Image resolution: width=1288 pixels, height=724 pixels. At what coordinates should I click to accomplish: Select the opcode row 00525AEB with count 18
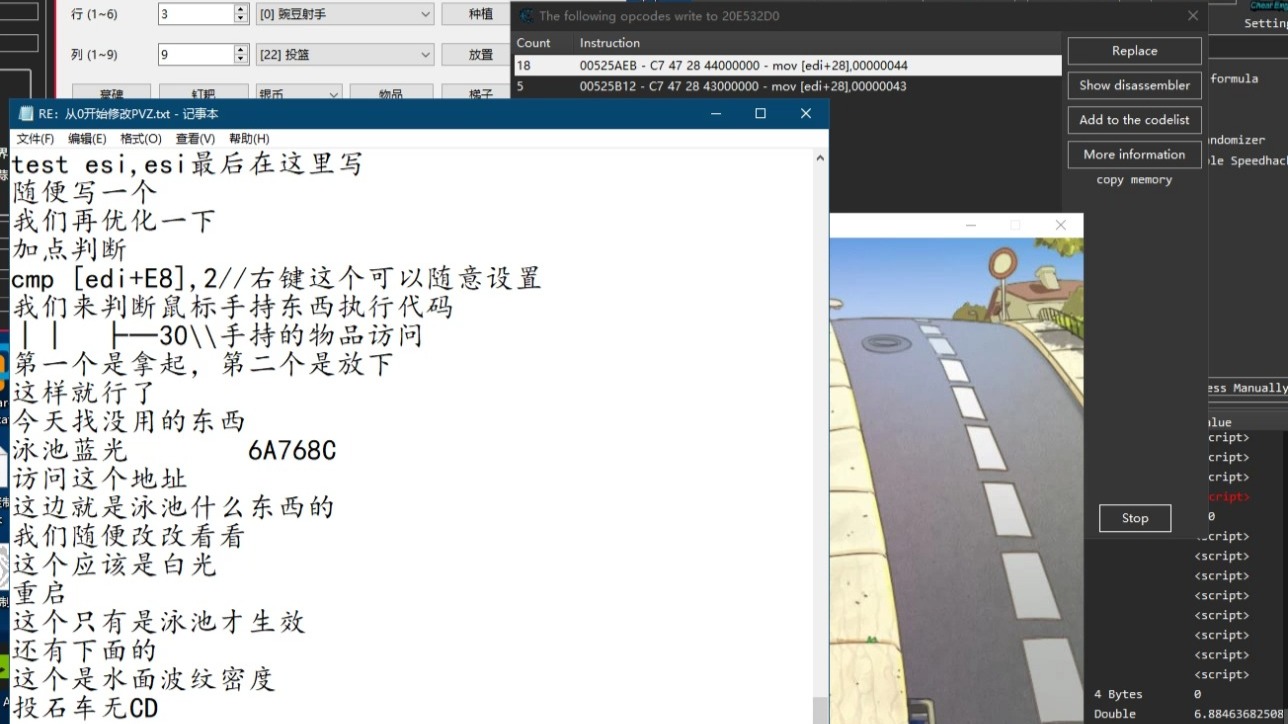pos(787,65)
